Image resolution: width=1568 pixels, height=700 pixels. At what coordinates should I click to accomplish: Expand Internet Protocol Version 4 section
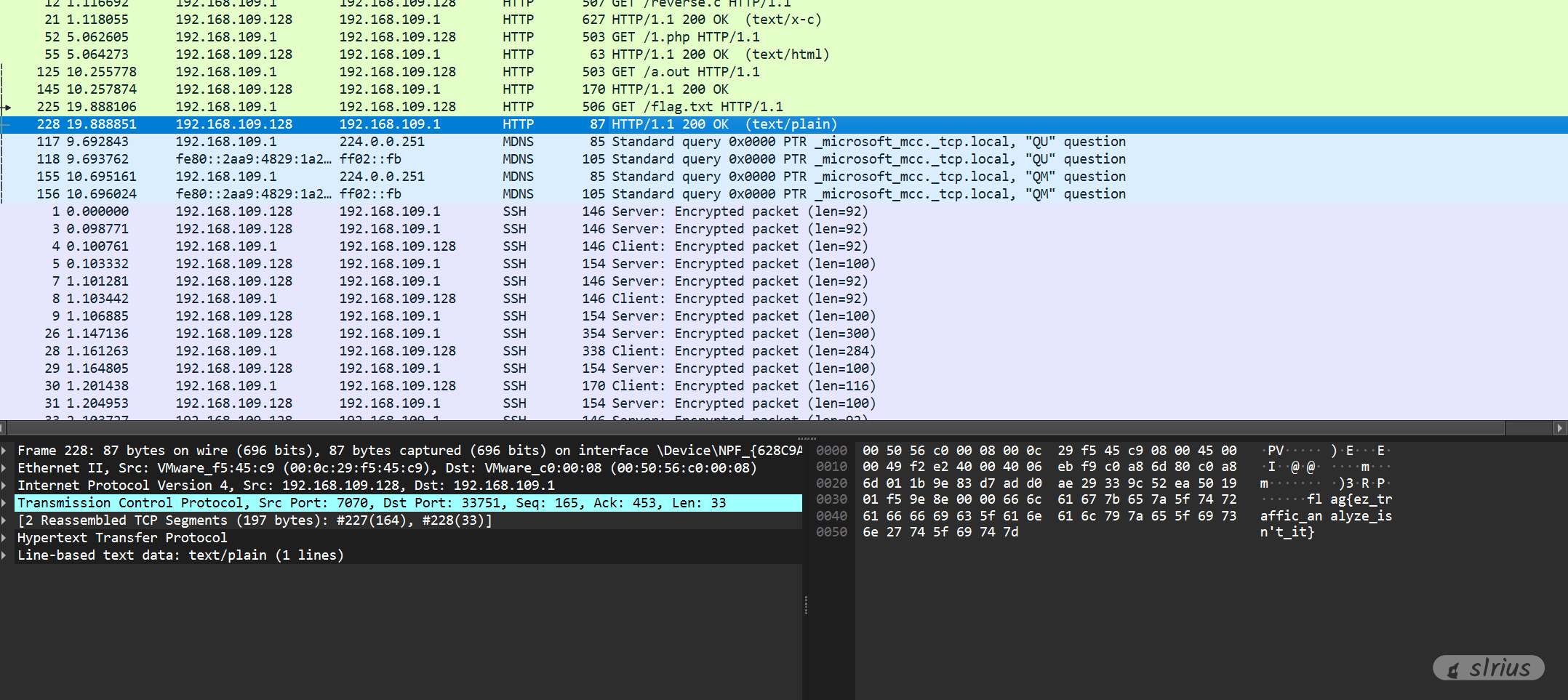click(5, 486)
